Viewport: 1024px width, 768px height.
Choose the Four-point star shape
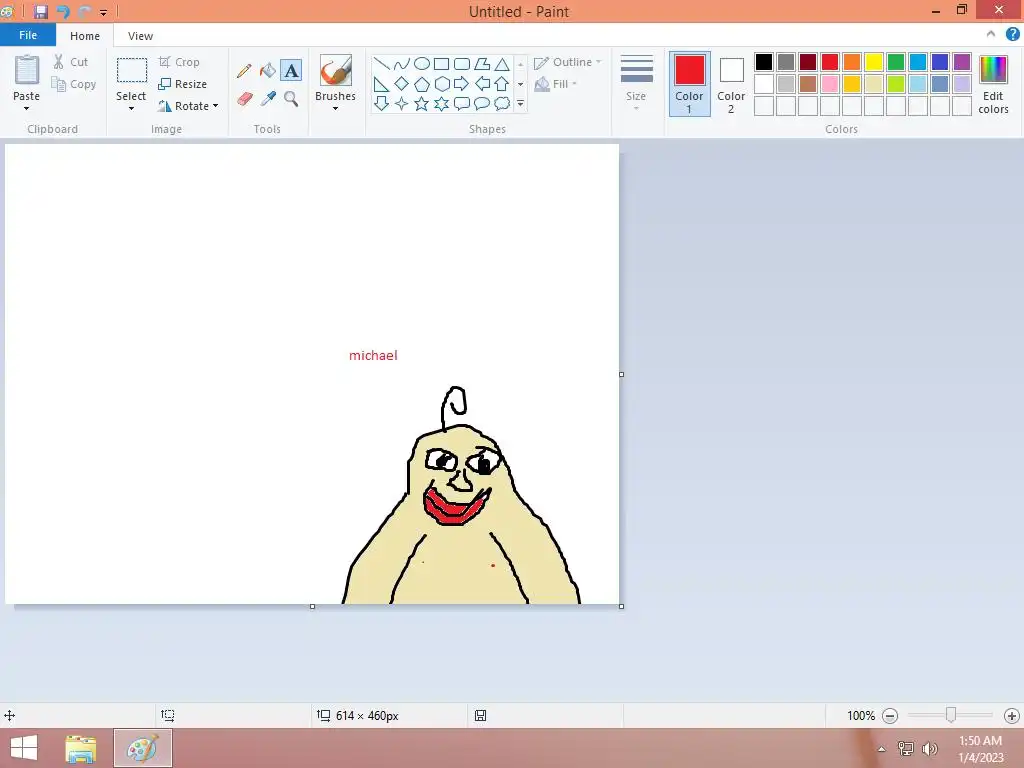[x=402, y=103]
